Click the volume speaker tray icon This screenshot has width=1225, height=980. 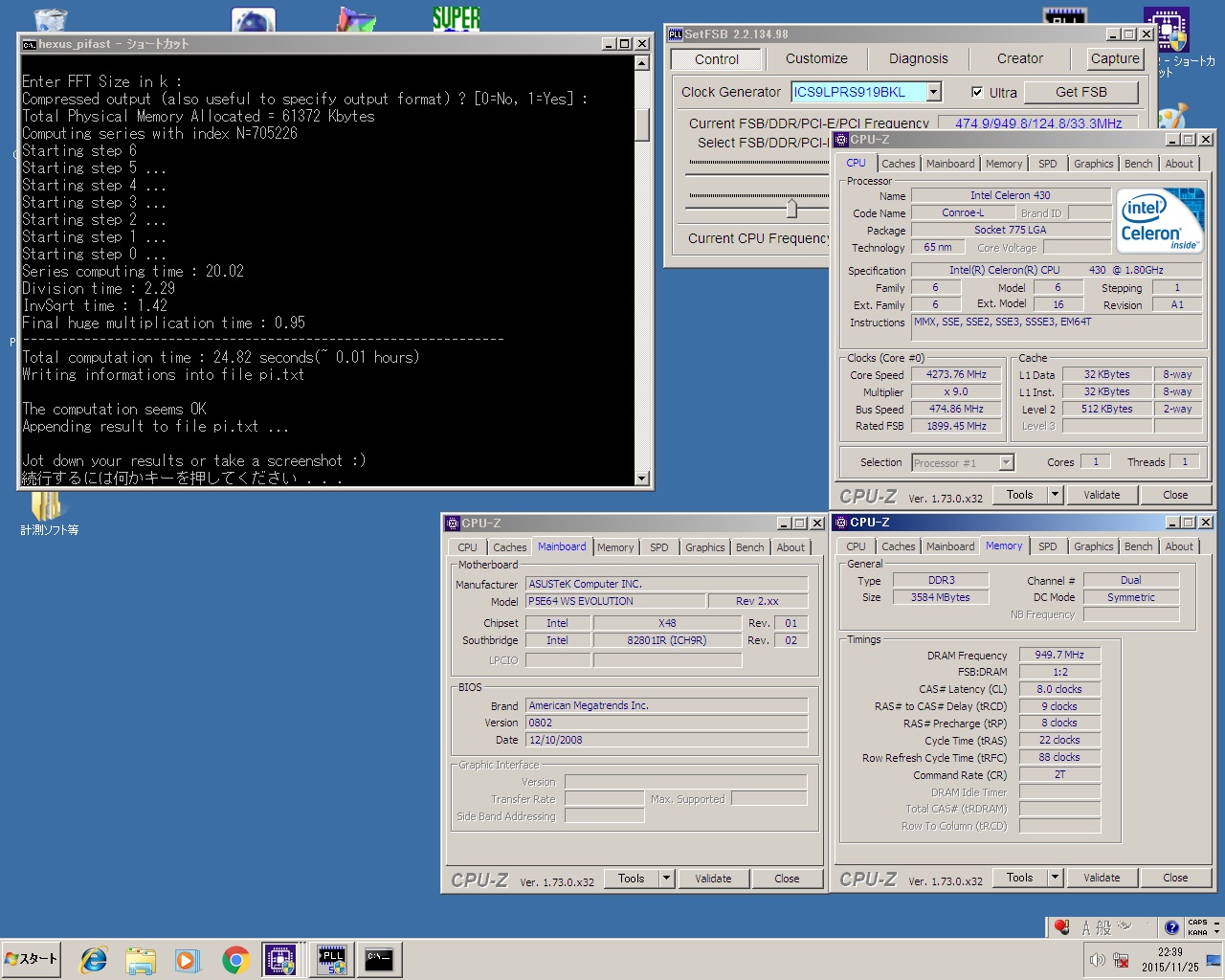click(1097, 960)
